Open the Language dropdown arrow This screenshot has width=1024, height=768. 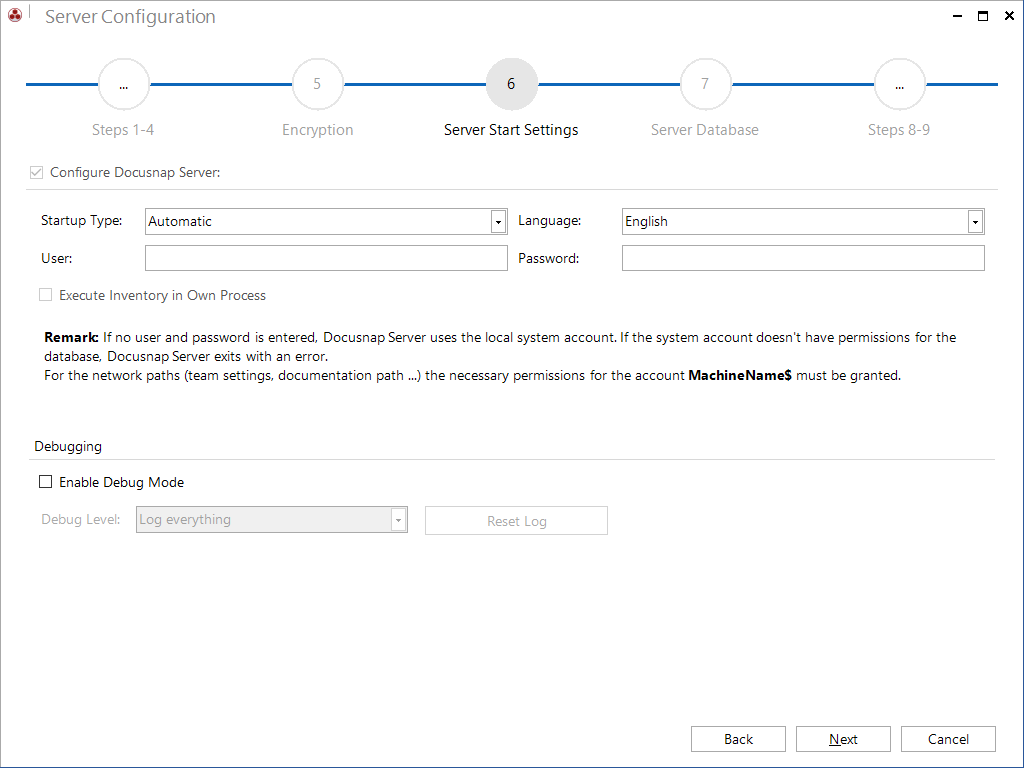pyautogui.click(x=975, y=221)
